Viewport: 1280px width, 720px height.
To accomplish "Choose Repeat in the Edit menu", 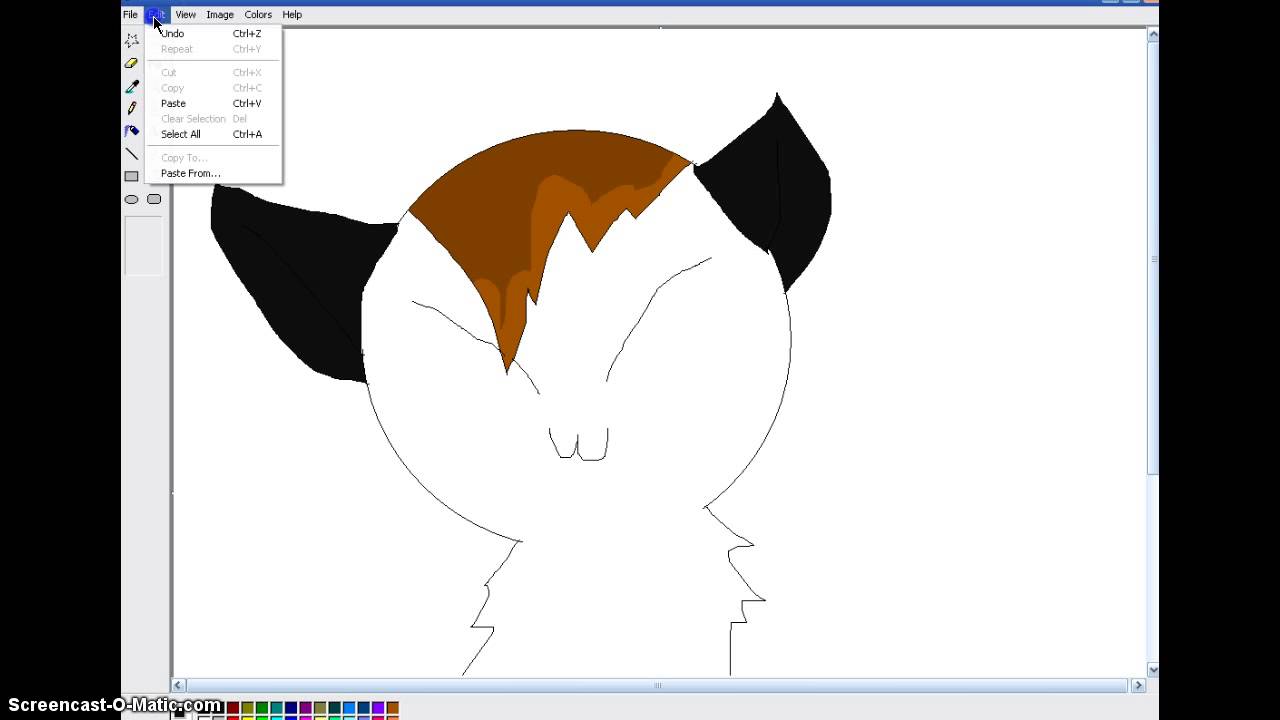I will tap(214, 49).
